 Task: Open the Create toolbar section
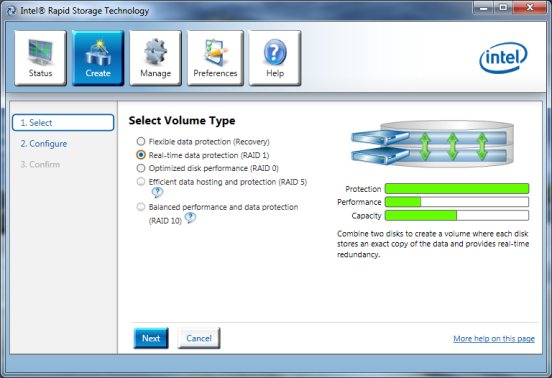point(98,58)
